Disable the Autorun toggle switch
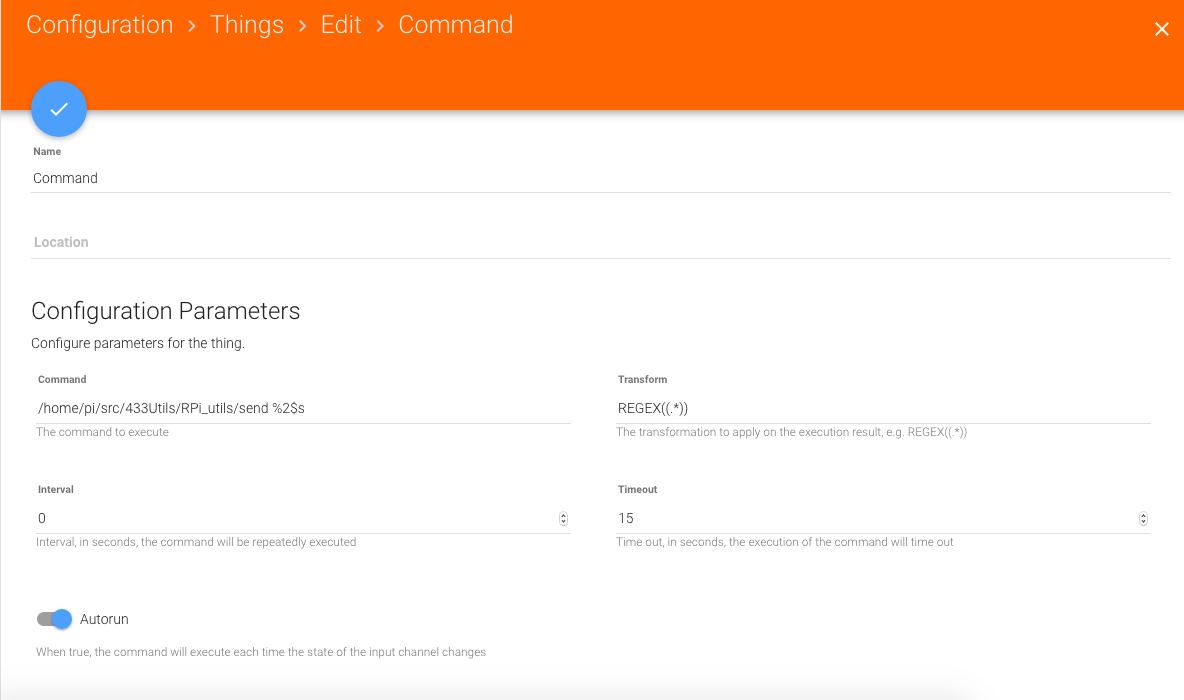Screen dimensions: 1184x700 tap(55, 619)
